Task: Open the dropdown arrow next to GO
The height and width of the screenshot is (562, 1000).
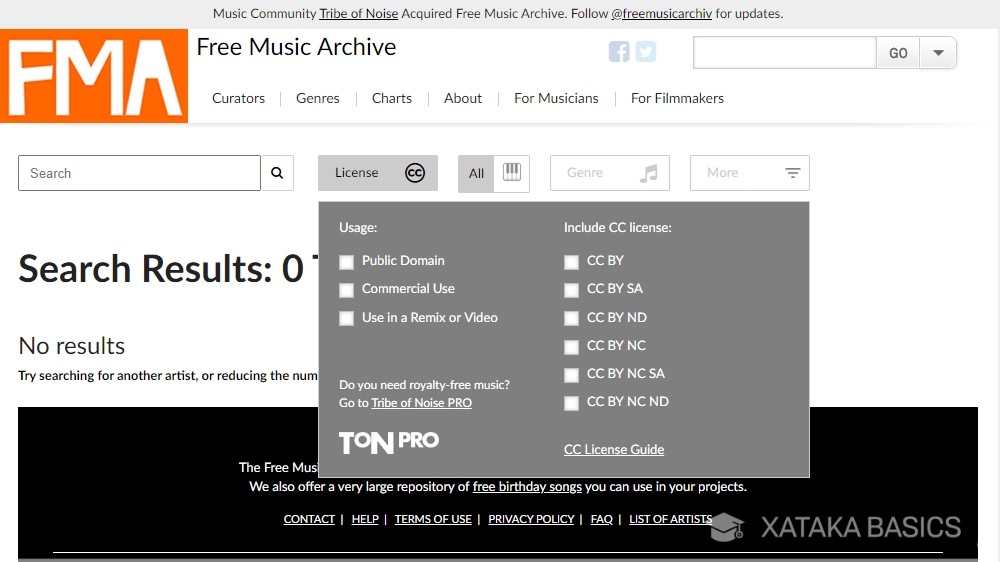Action: coord(938,53)
